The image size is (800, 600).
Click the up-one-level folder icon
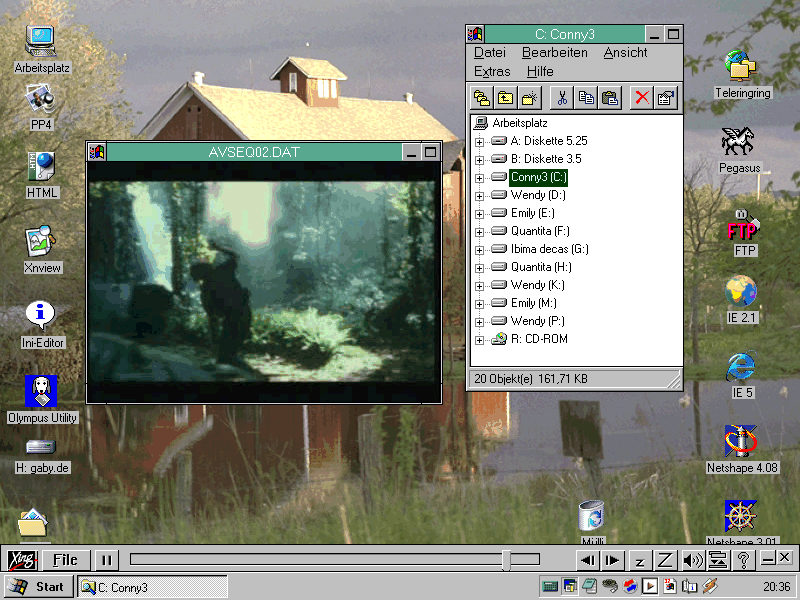(506, 97)
